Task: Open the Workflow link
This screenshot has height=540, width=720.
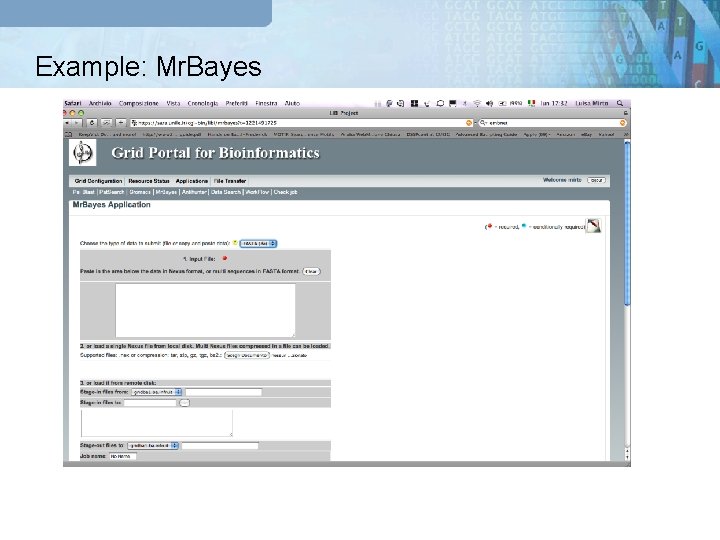Action: coord(257,192)
